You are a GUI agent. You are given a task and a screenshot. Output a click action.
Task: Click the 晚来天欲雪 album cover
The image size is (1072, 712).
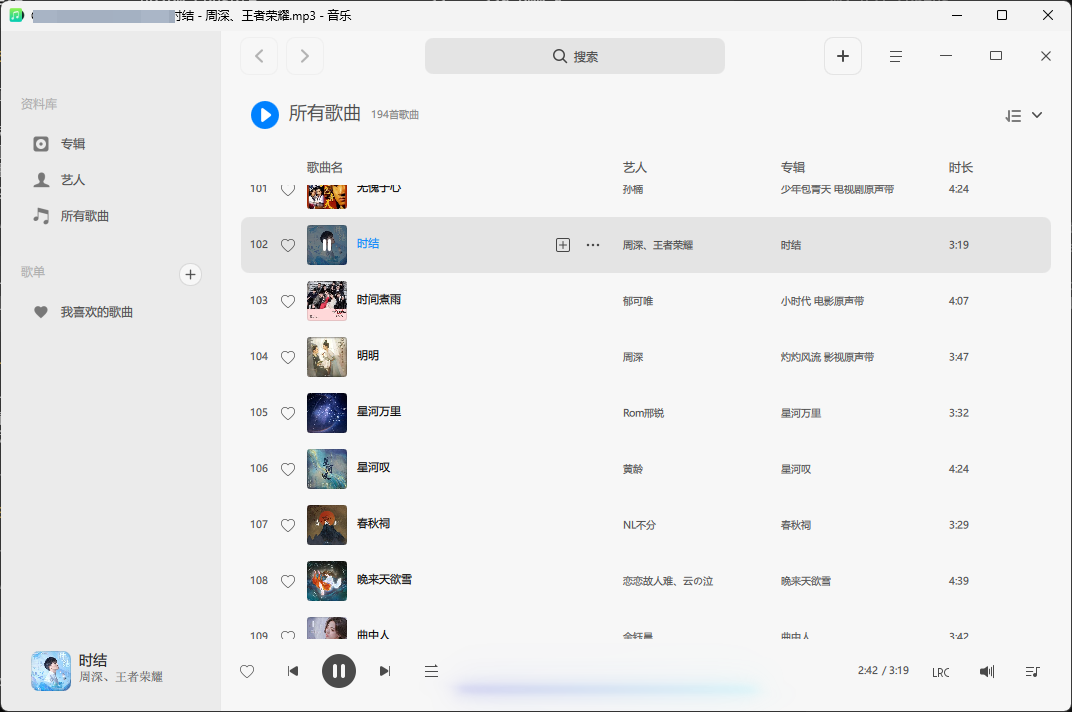click(x=327, y=581)
